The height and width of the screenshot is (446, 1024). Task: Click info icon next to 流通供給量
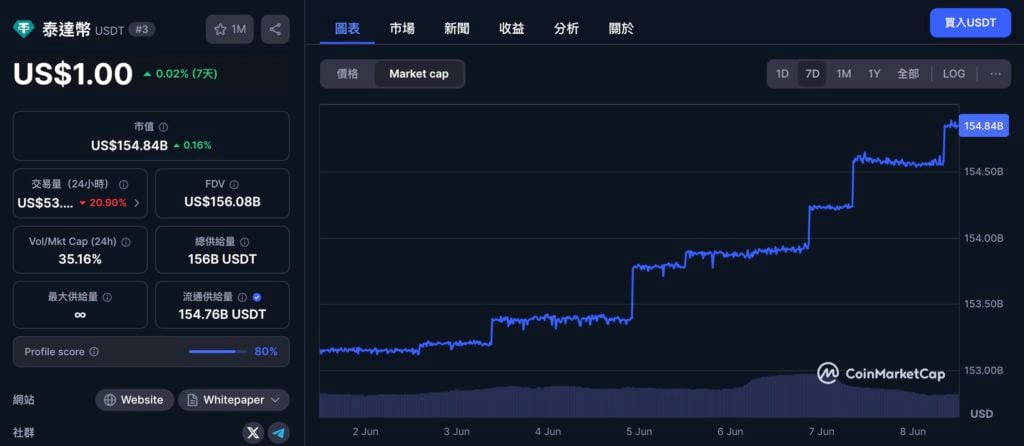(x=242, y=297)
